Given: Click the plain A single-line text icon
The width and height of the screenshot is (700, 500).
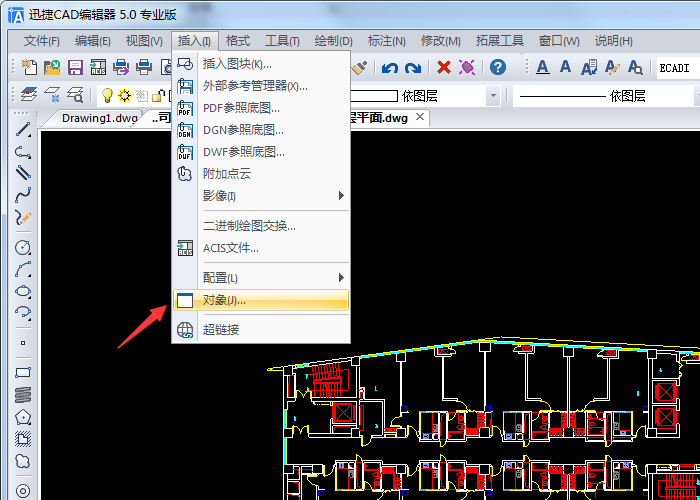Looking at the screenshot, I should [x=566, y=67].
